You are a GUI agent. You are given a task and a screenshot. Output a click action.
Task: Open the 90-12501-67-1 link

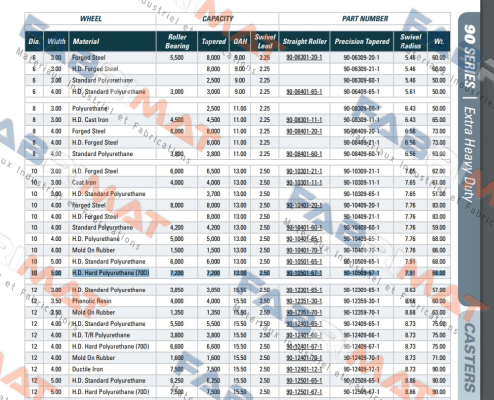(x=304, y=392)
